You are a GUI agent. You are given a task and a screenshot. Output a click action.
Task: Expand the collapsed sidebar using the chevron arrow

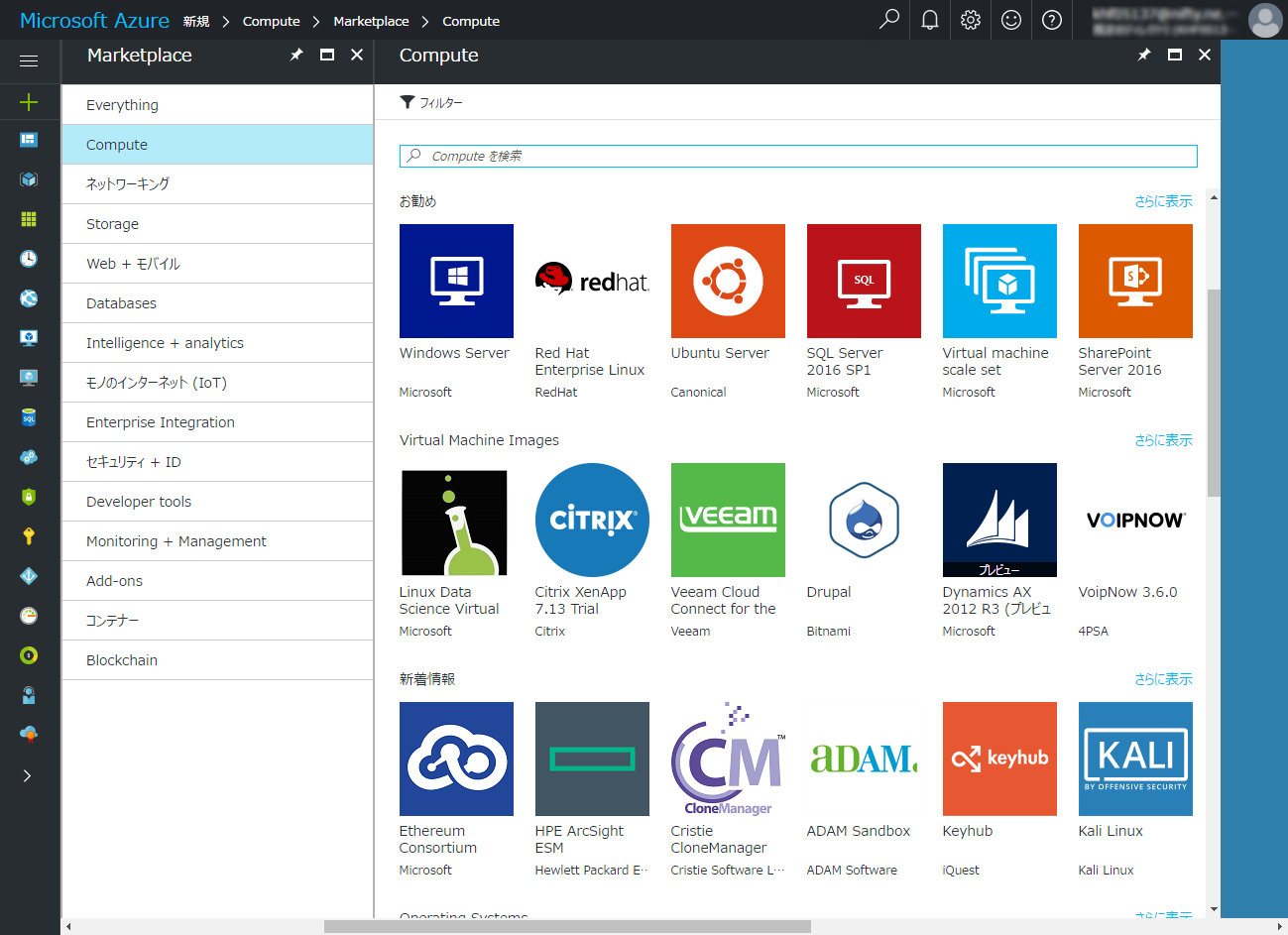[29, 776]
